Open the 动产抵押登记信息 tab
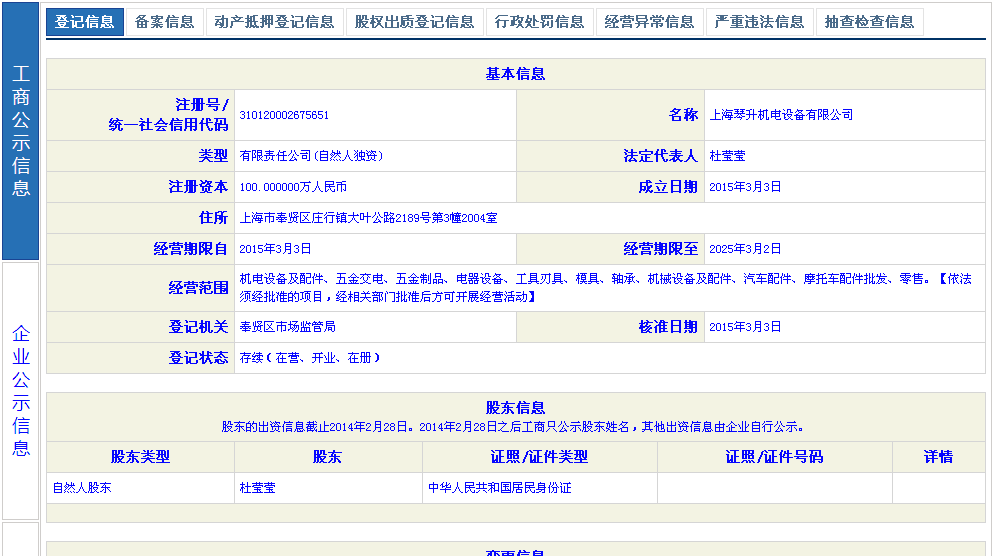 pyautogui.click(x=274, y=22)
